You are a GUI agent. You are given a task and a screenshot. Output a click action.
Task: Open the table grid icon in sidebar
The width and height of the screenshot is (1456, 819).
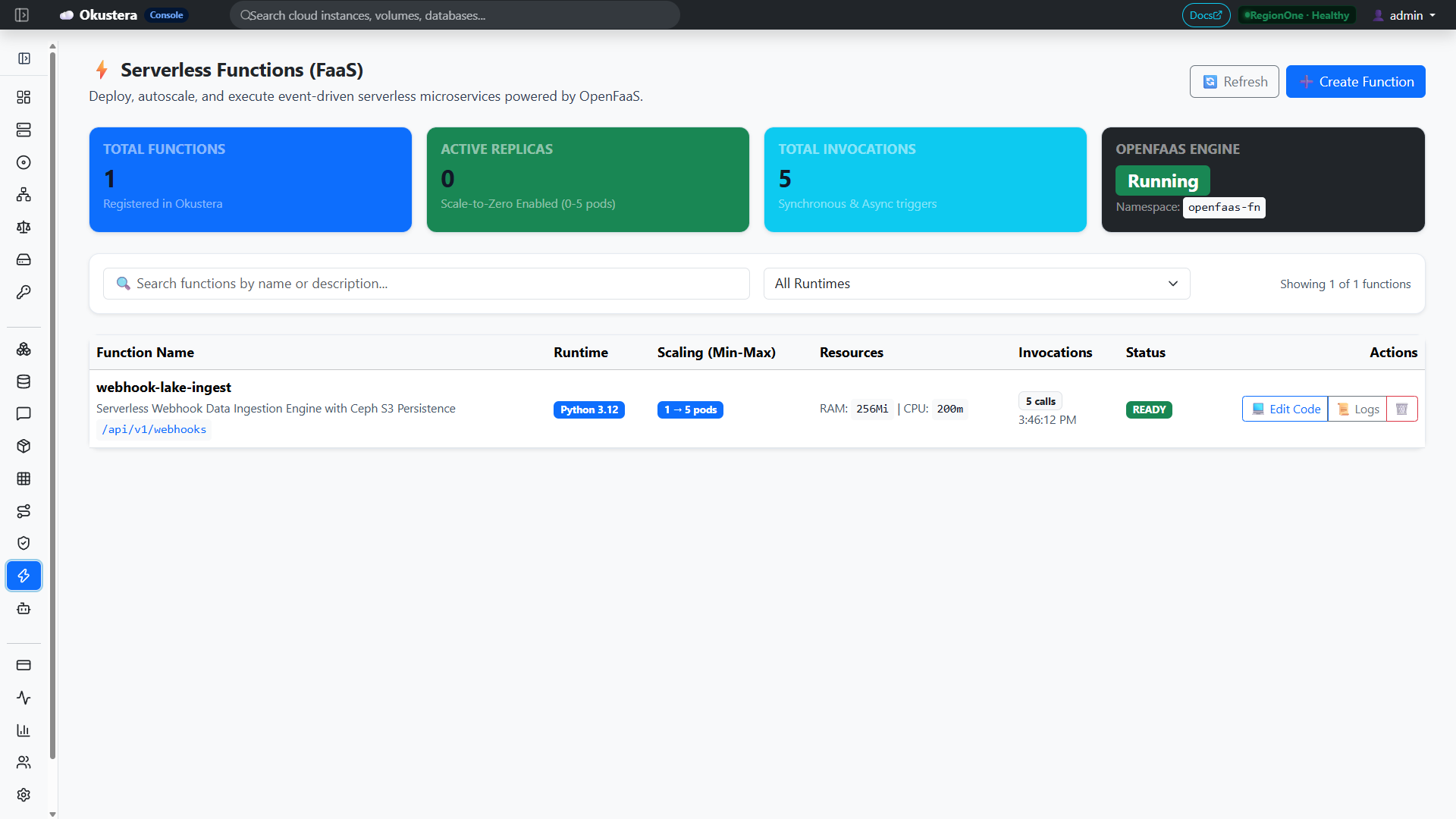tap(24, 479)
